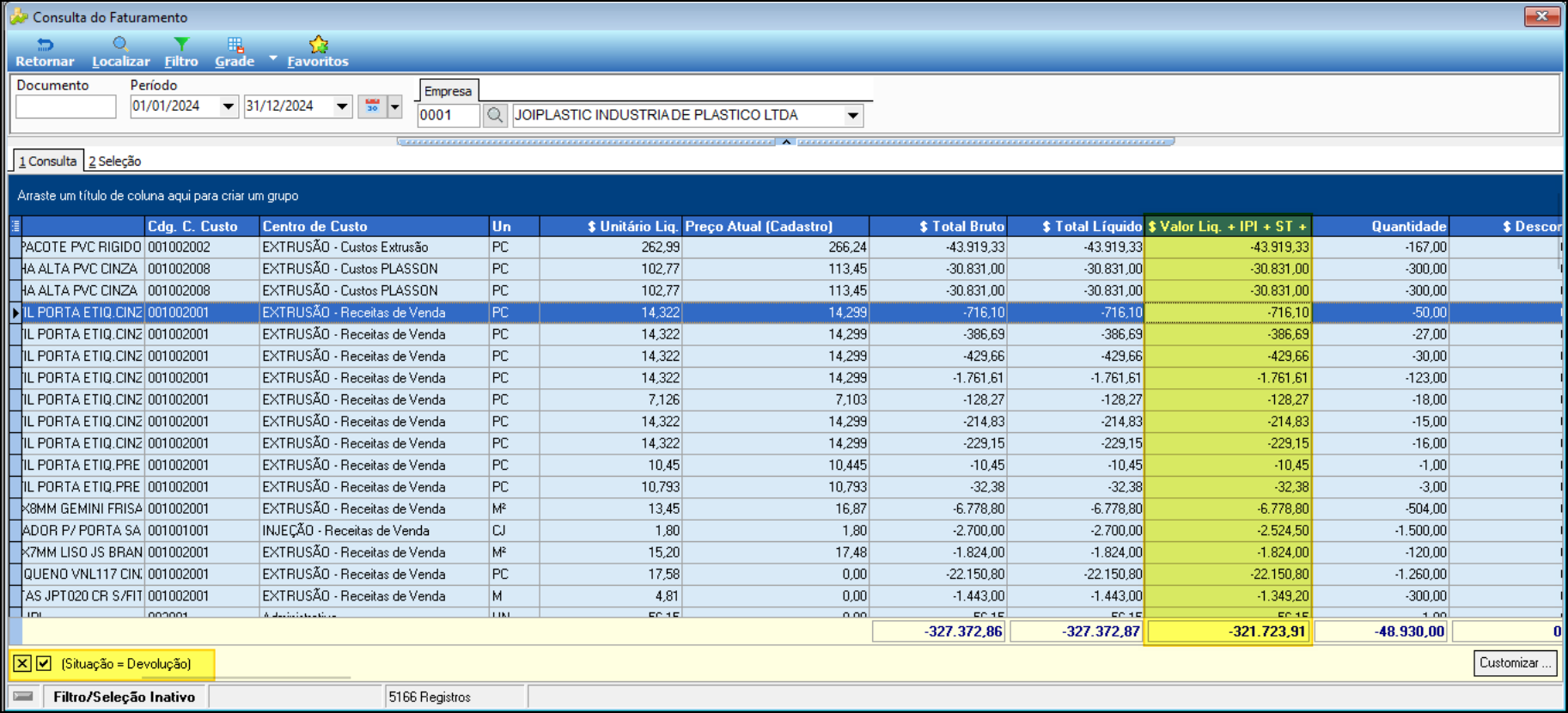1568x713 pixels.
Task: Collapse the filter panel with the splitter arrow
Action: (x=786, y=142)
